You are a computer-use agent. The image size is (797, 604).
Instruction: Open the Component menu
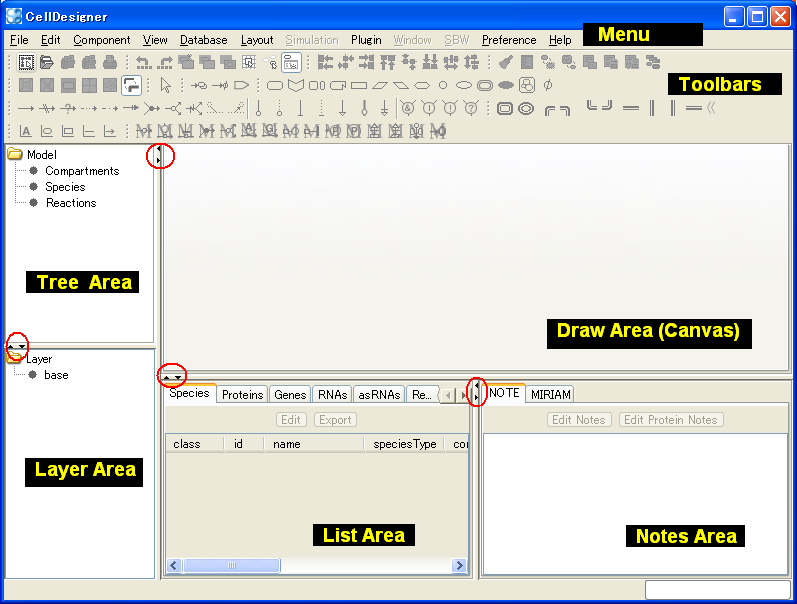click(x=102, y=40)
